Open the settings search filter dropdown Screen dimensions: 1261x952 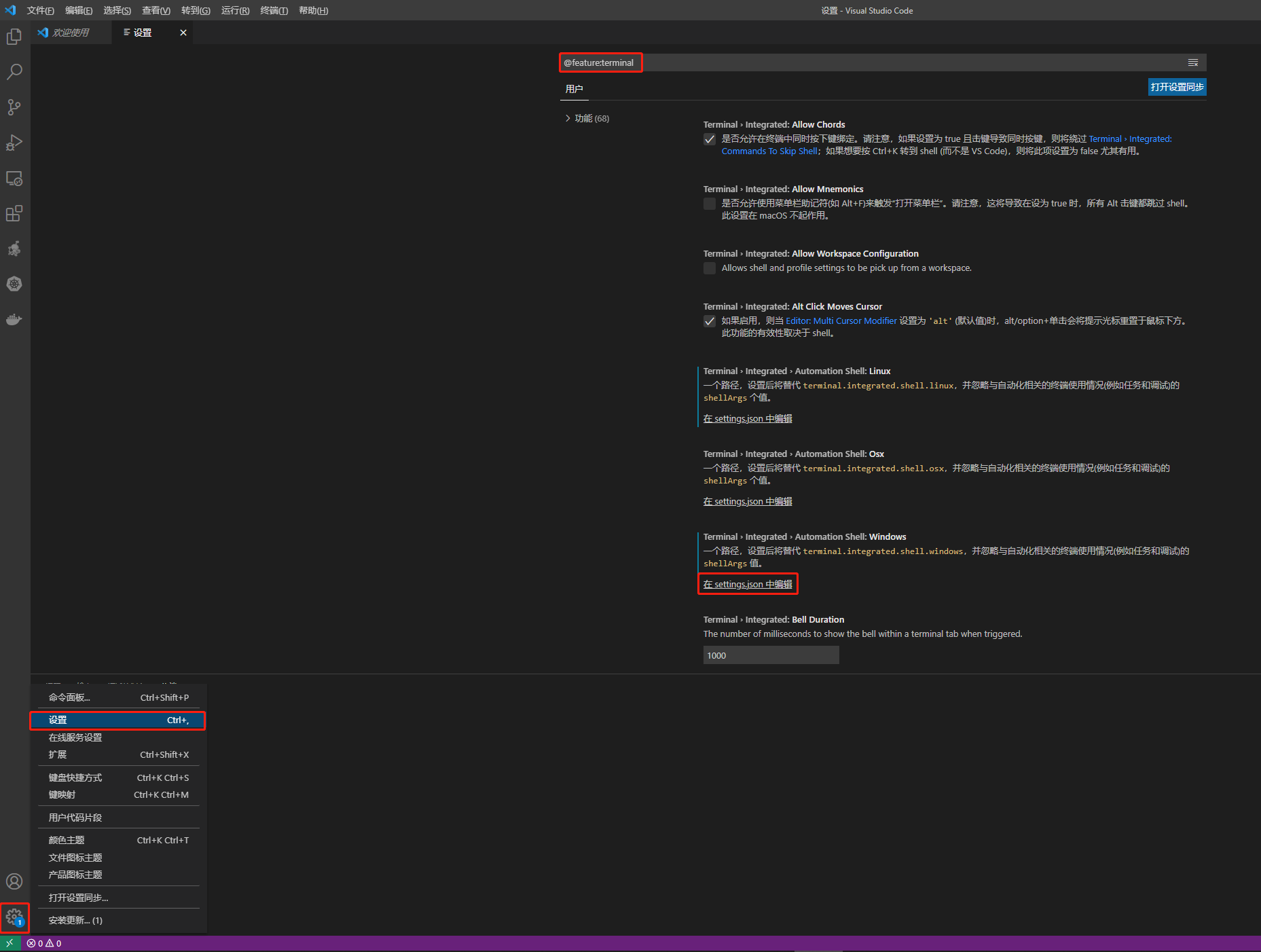pos(1193,62)
